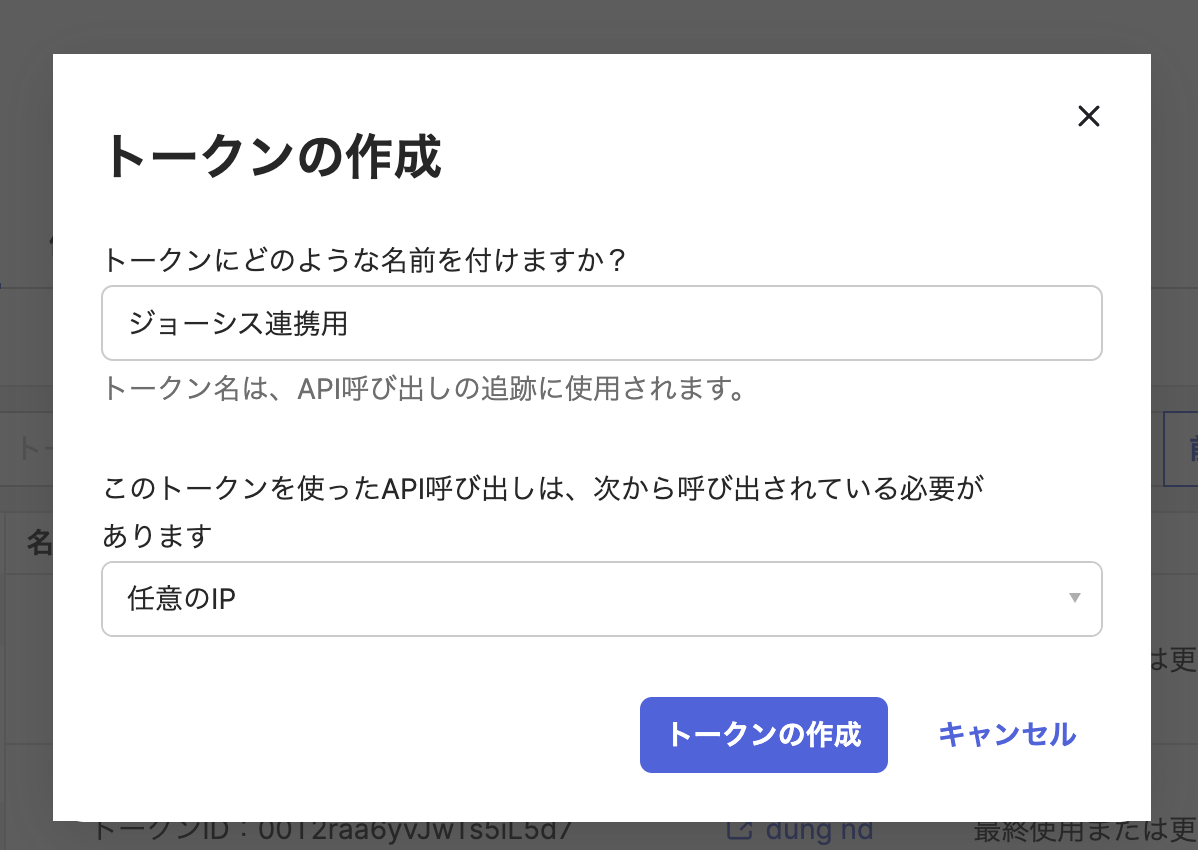Open the 任意のIP dropdown
1198x850 pixels.
[601, 599]
